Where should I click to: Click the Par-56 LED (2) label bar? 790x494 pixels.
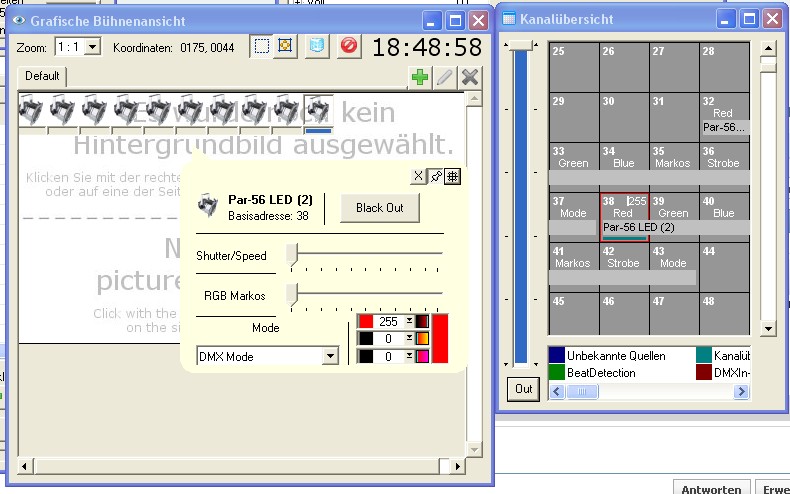coord(675,227)
